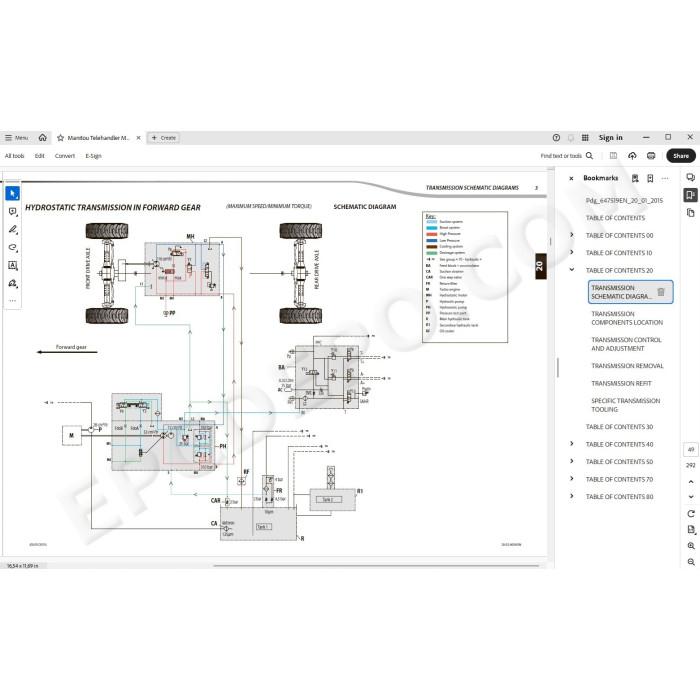The image size is (700, 700).
Task: Show more tools via left toolbar ellipsis
Action: 12,300
